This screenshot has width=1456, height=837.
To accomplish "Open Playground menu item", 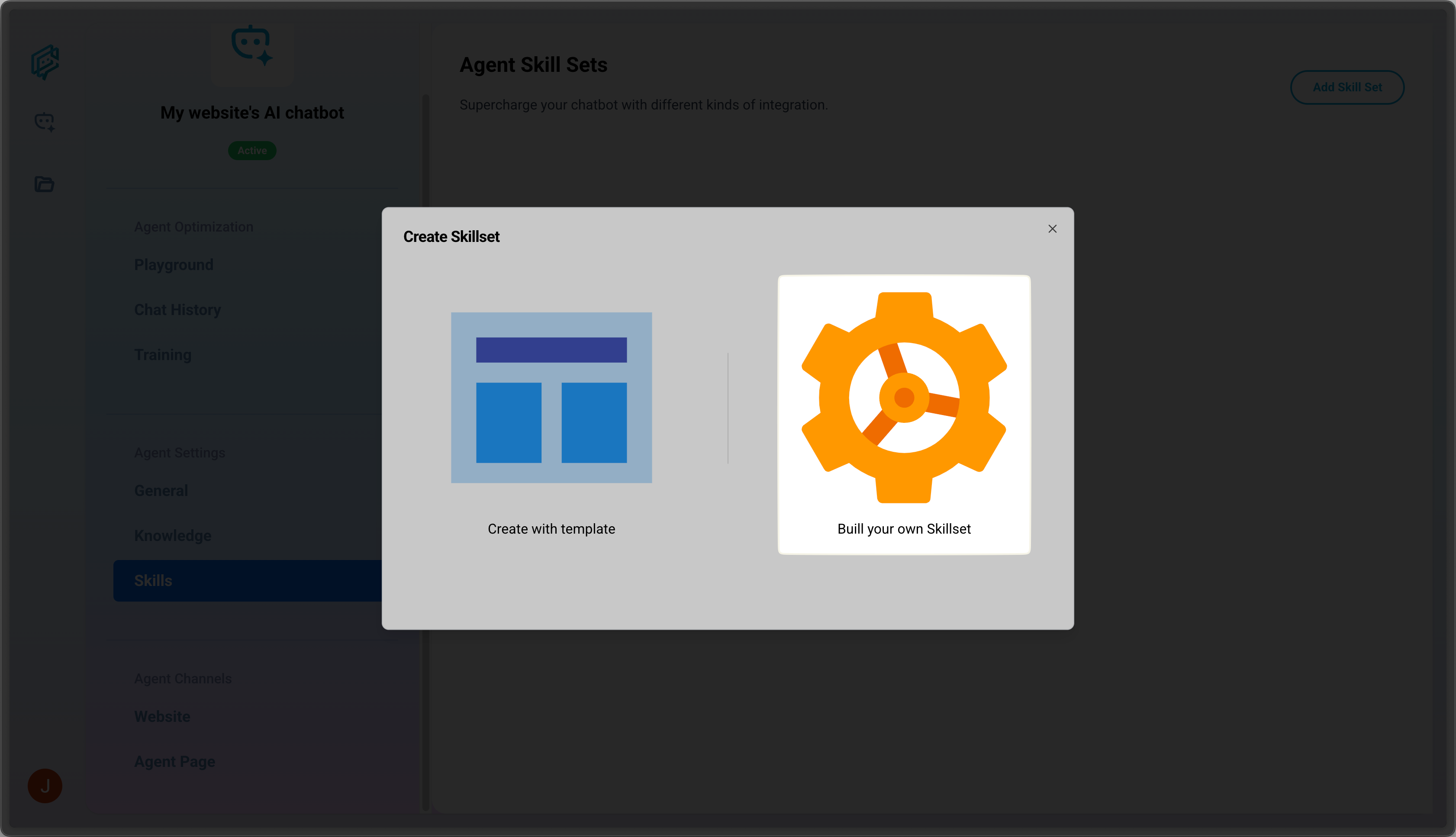I will [x=174, y=265].
